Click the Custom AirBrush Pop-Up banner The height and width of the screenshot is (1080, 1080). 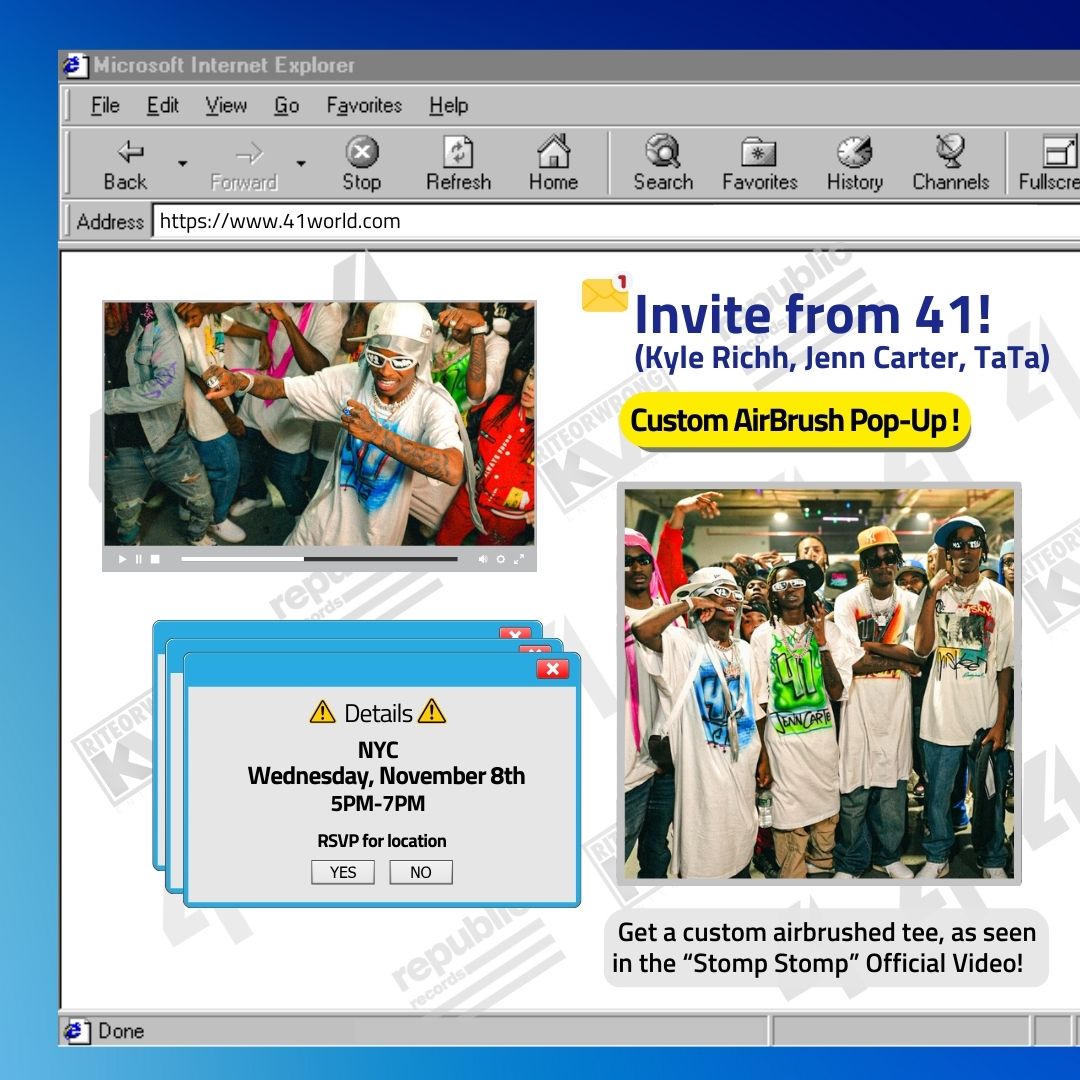click(795, 420)
